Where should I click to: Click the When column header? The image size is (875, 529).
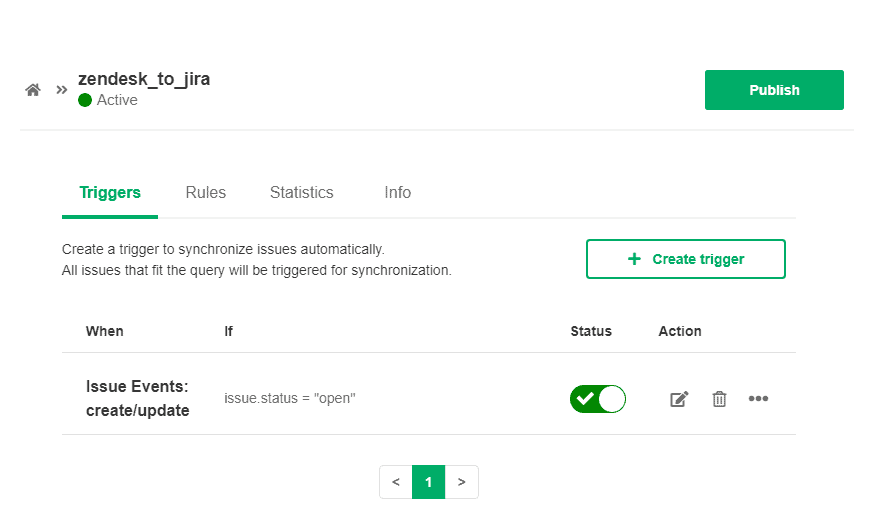[x=104, y=331]
